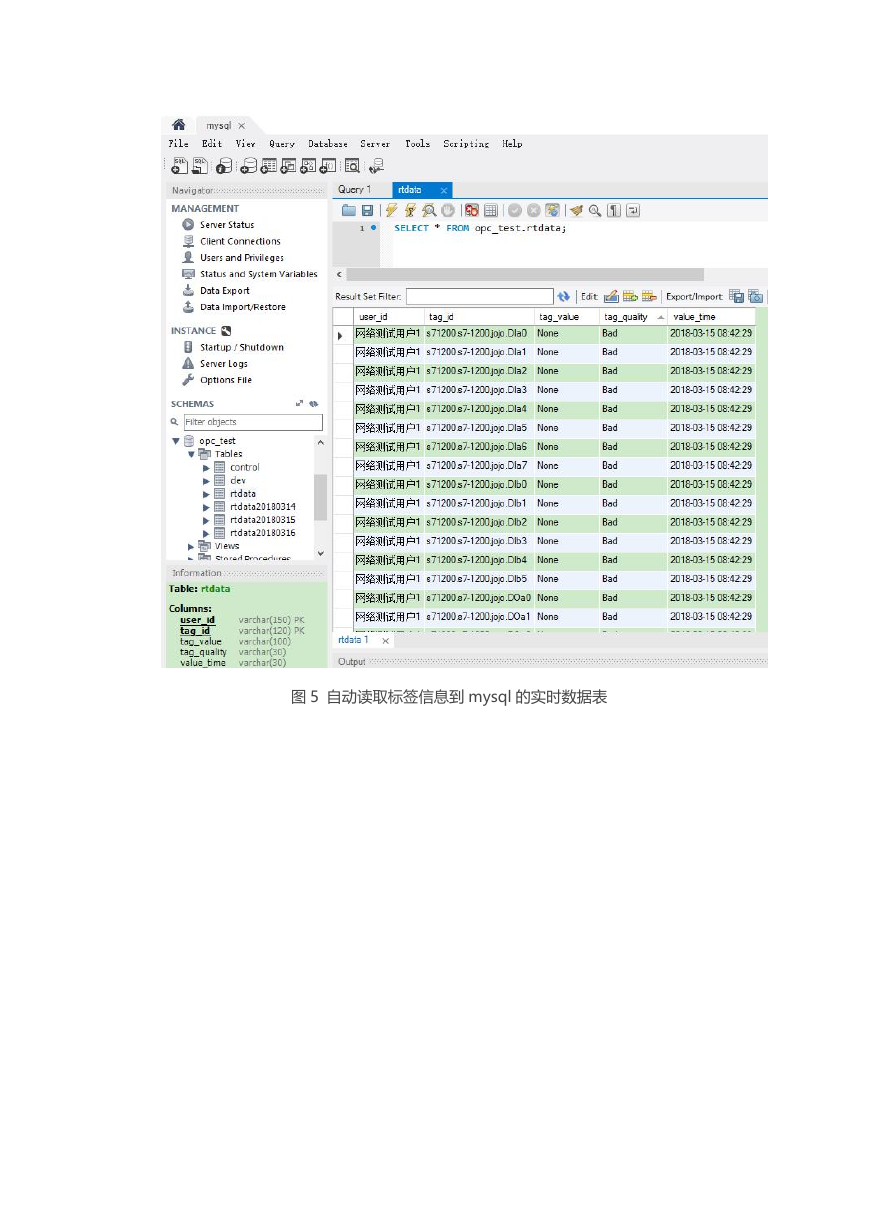Image resolution: width=869 pixels, height=1228 pixels.
Task: Create a new SQL tab from main toolbar
Action: [x=180, y=166]
